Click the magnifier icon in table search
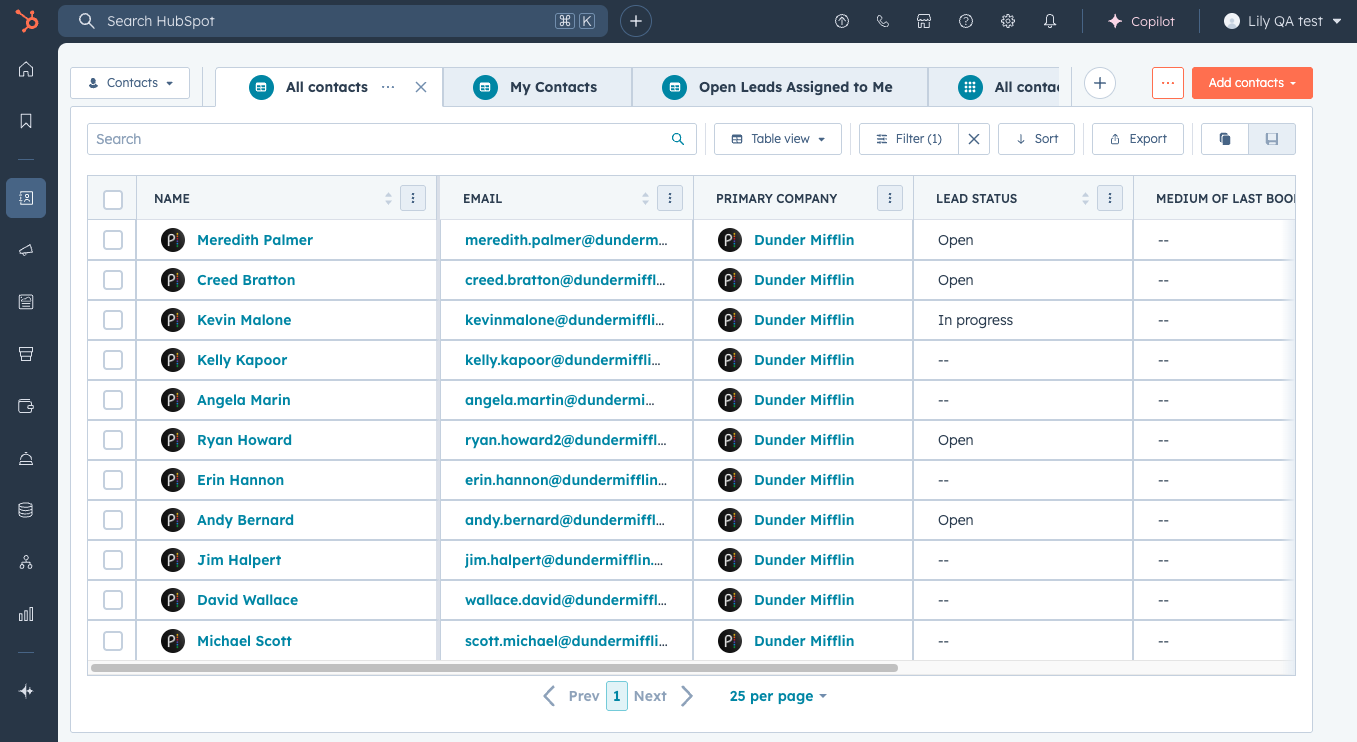 (678, 139)
